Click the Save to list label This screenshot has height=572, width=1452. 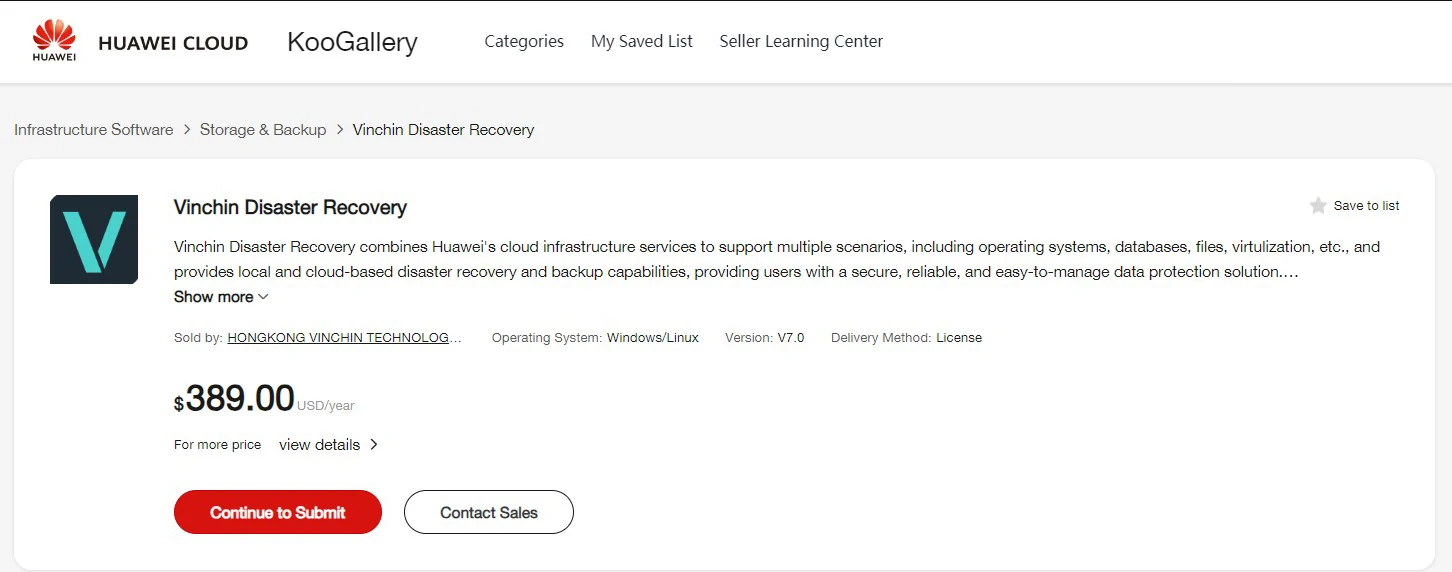[x=1367, y=206]
